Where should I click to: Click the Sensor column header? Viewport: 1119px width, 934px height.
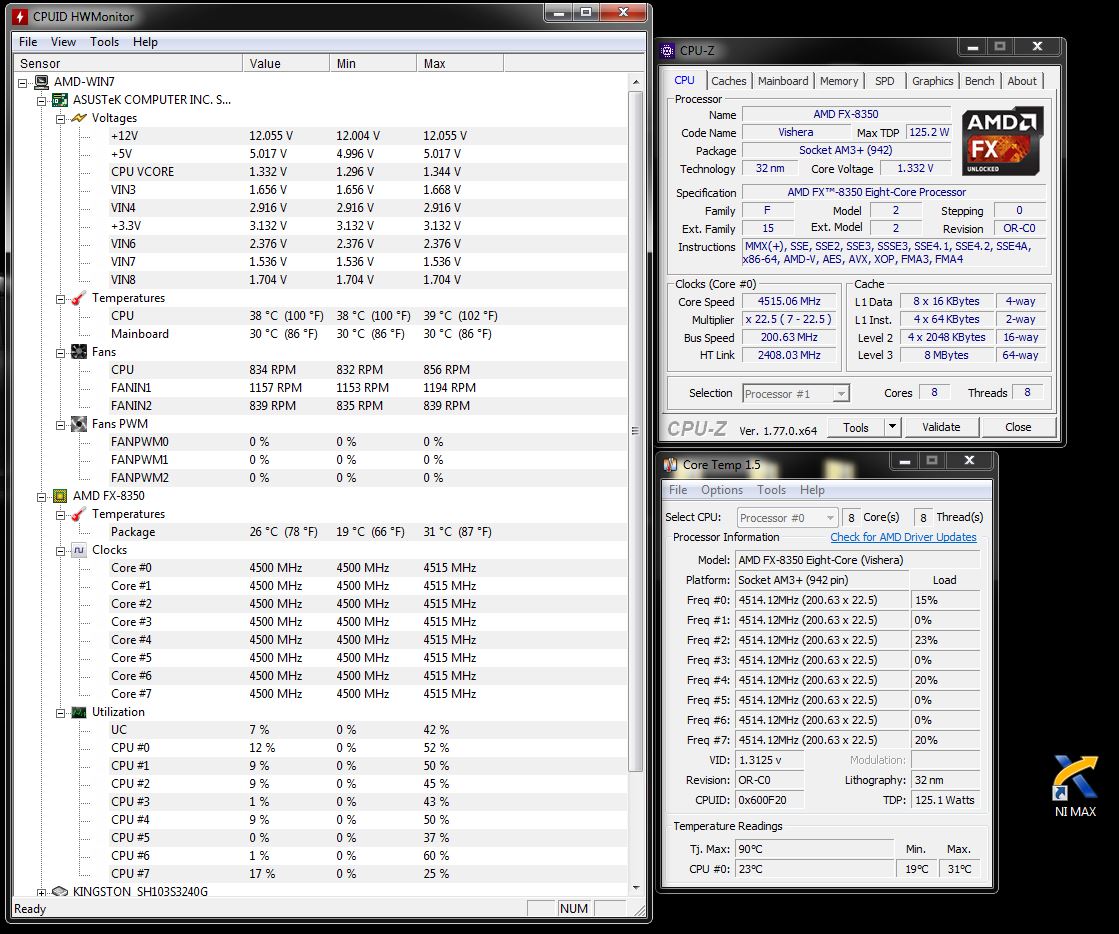(x=128, y=64)
